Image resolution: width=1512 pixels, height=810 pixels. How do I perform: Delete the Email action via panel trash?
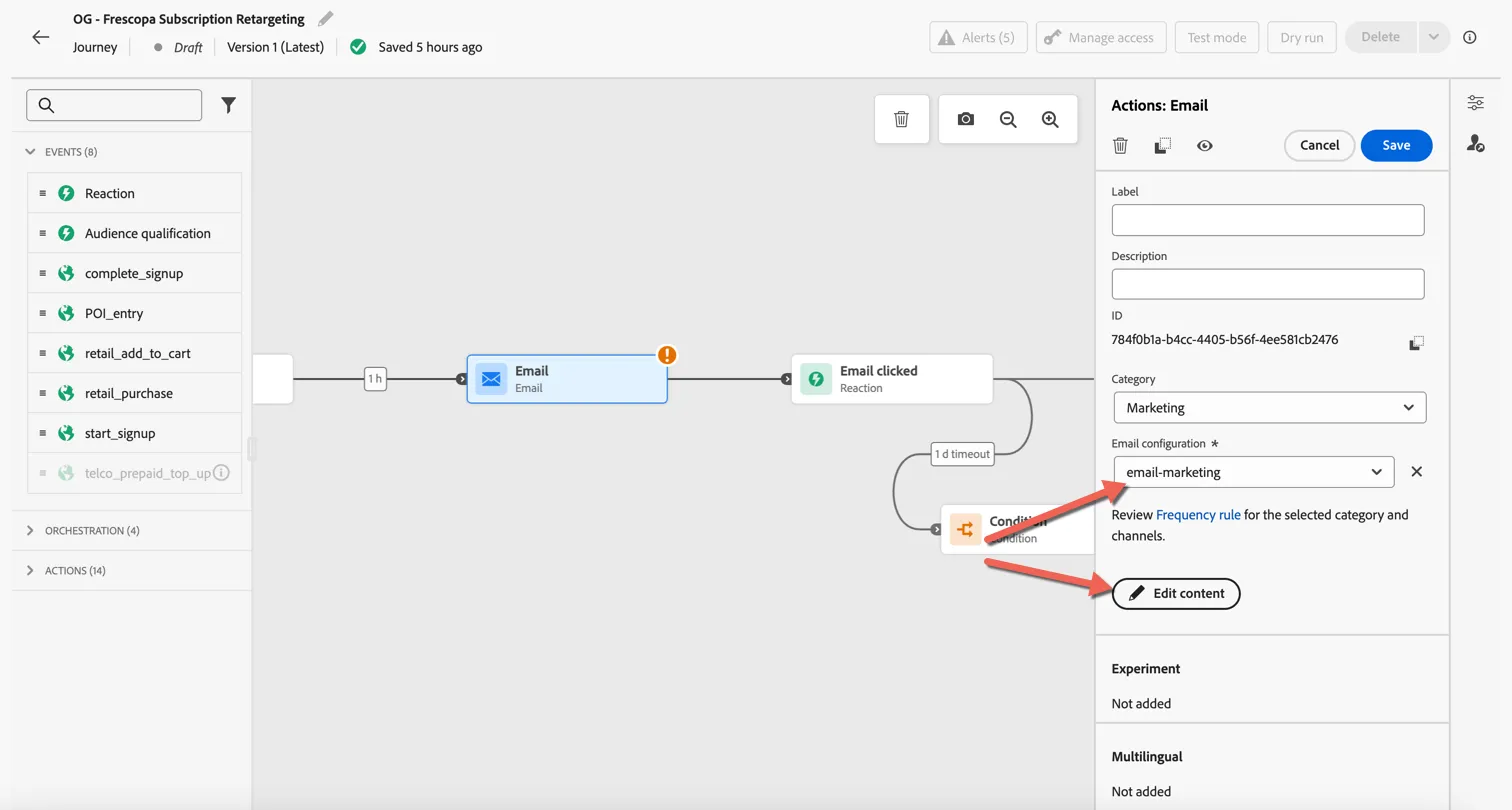pos(1120,146)
